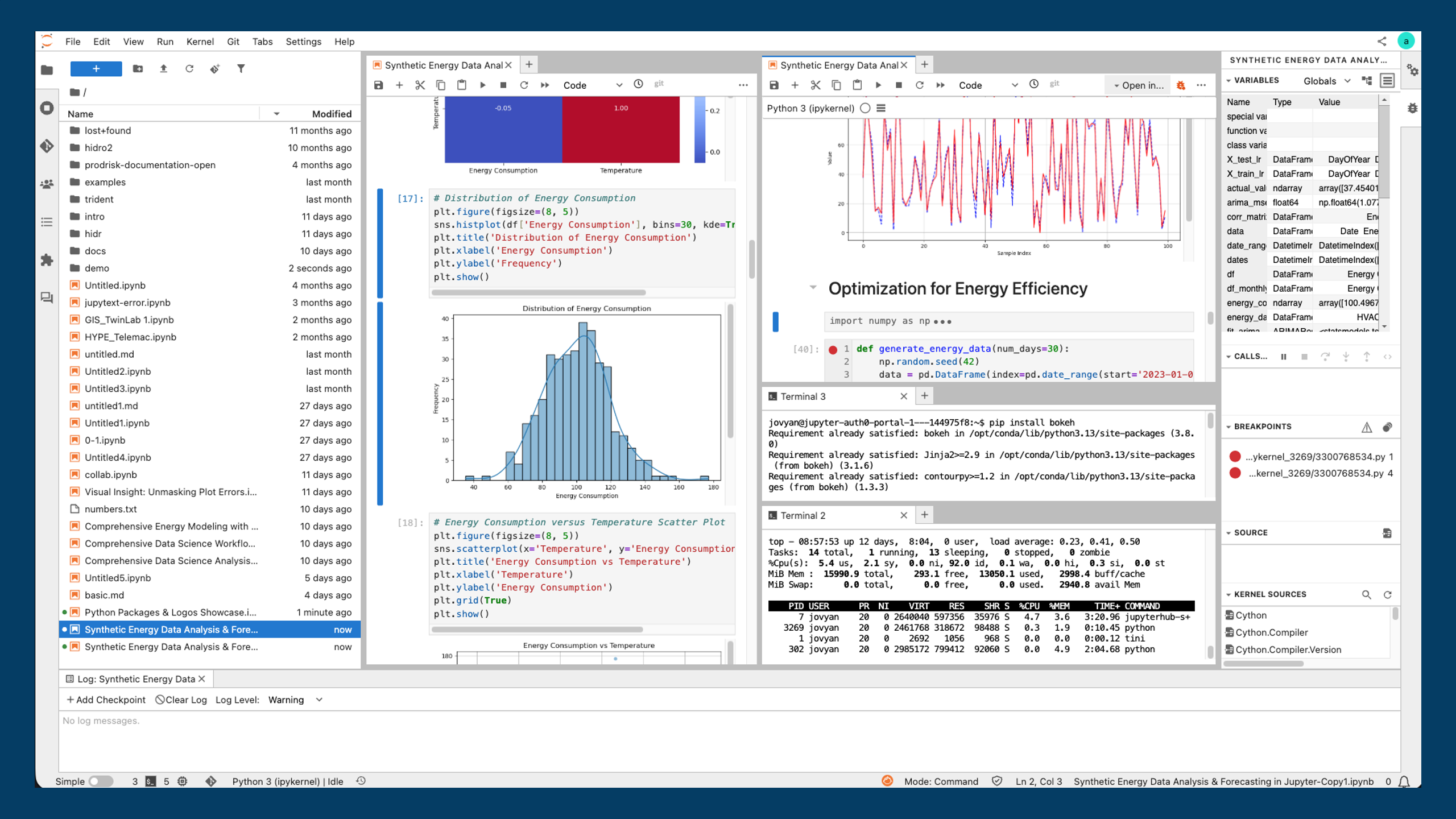Select Untitled1.ipynb in the file browser
The image size is (1456, 819).
[x=117, y=423]
